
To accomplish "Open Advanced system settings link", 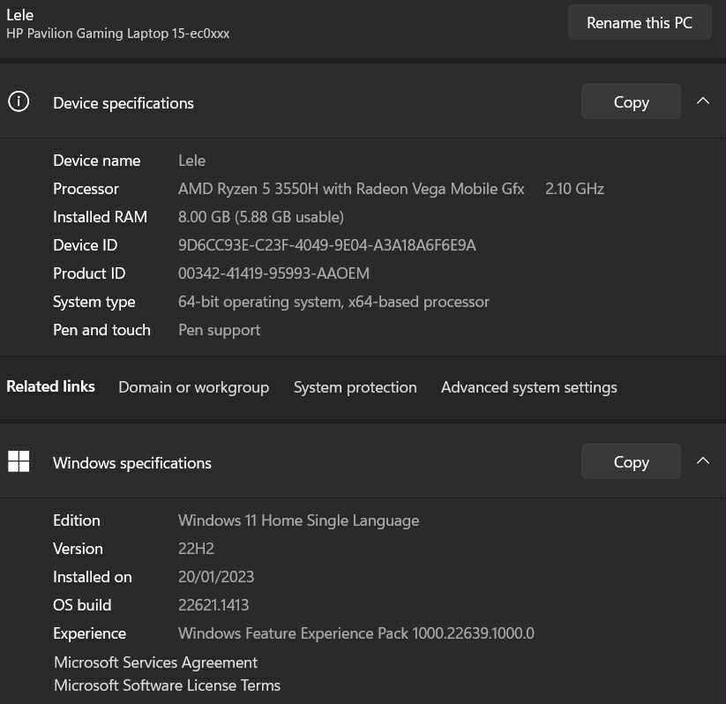I will click(529, 387).
